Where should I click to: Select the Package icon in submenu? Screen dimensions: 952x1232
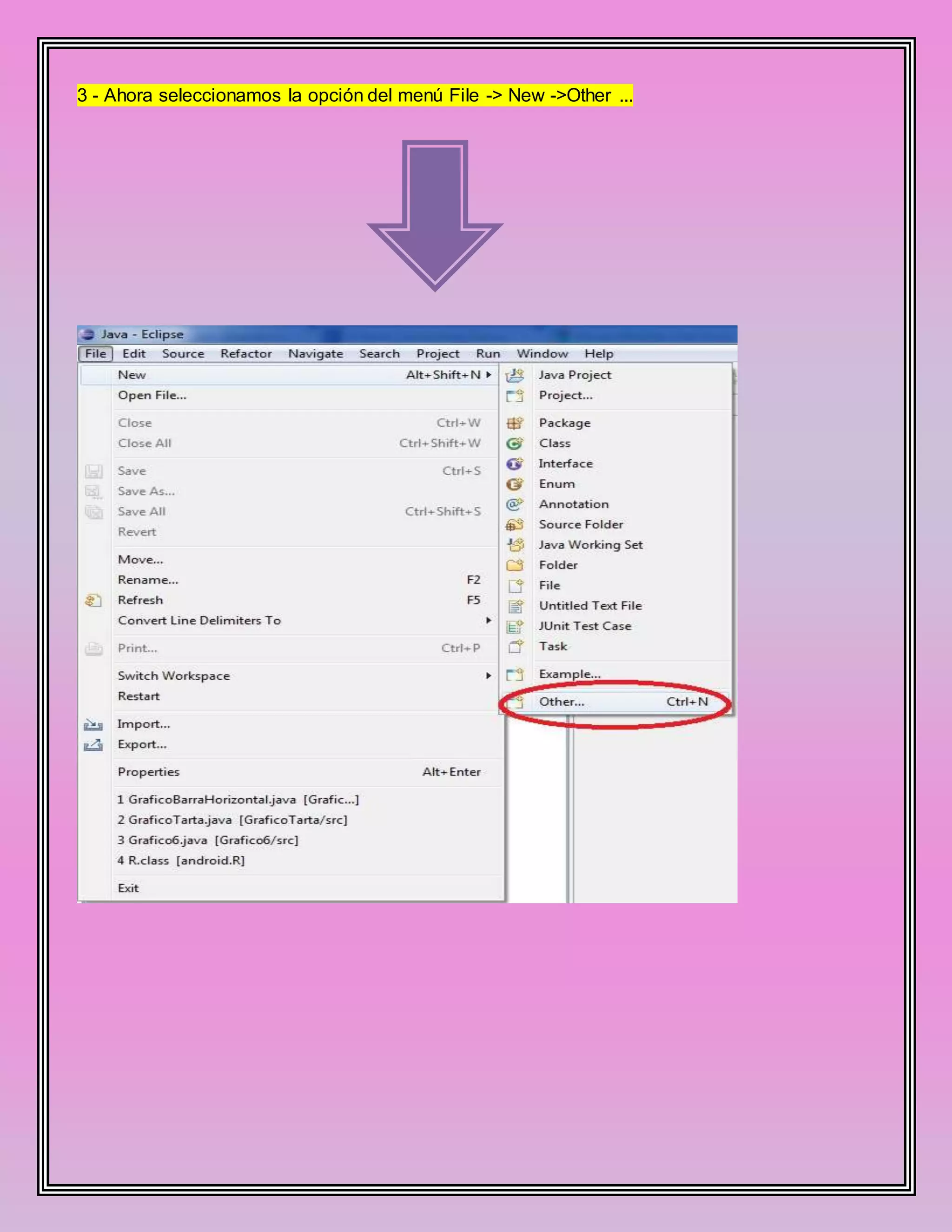(515, 423)
